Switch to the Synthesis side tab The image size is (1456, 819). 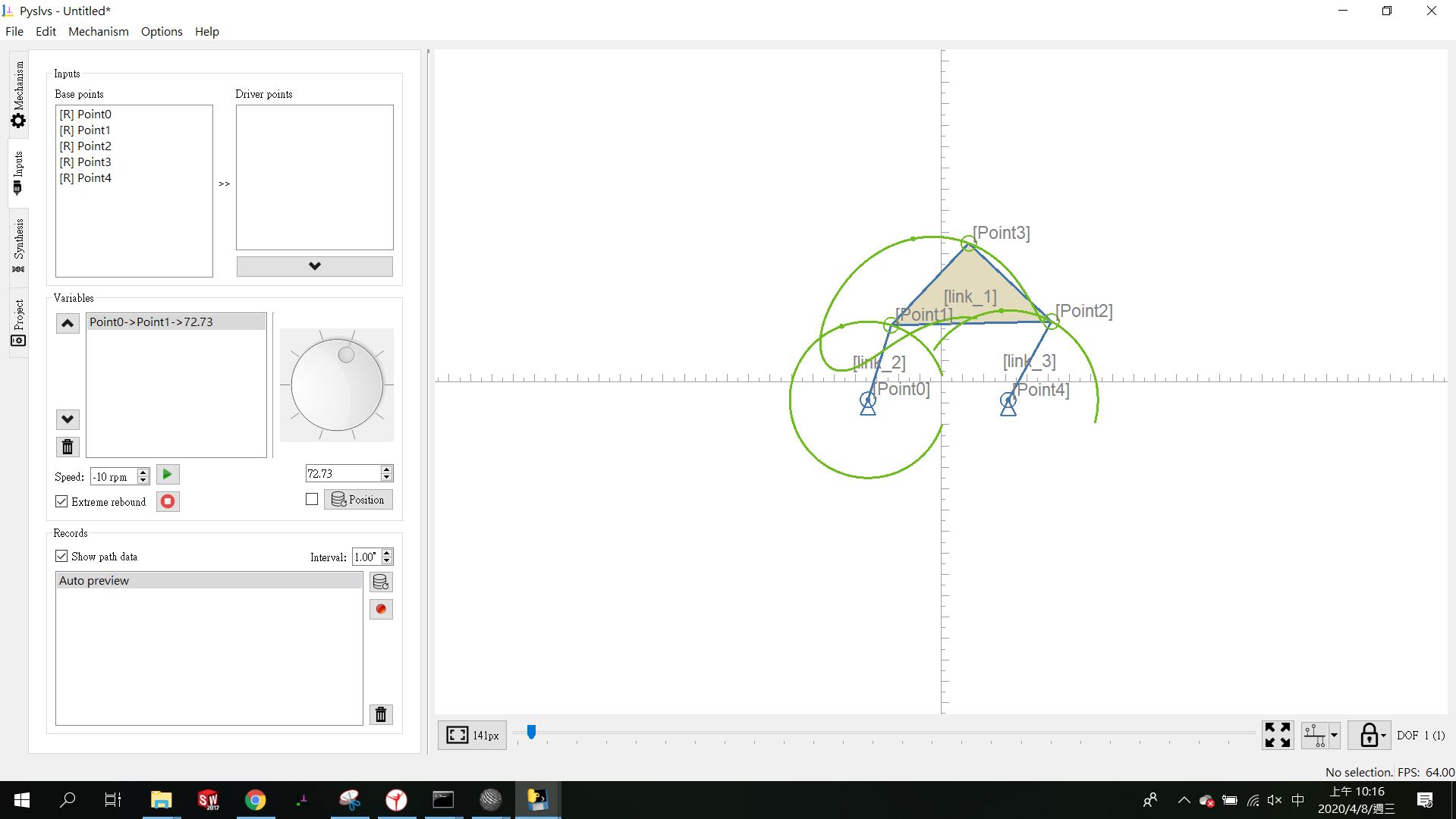(18, 246)
